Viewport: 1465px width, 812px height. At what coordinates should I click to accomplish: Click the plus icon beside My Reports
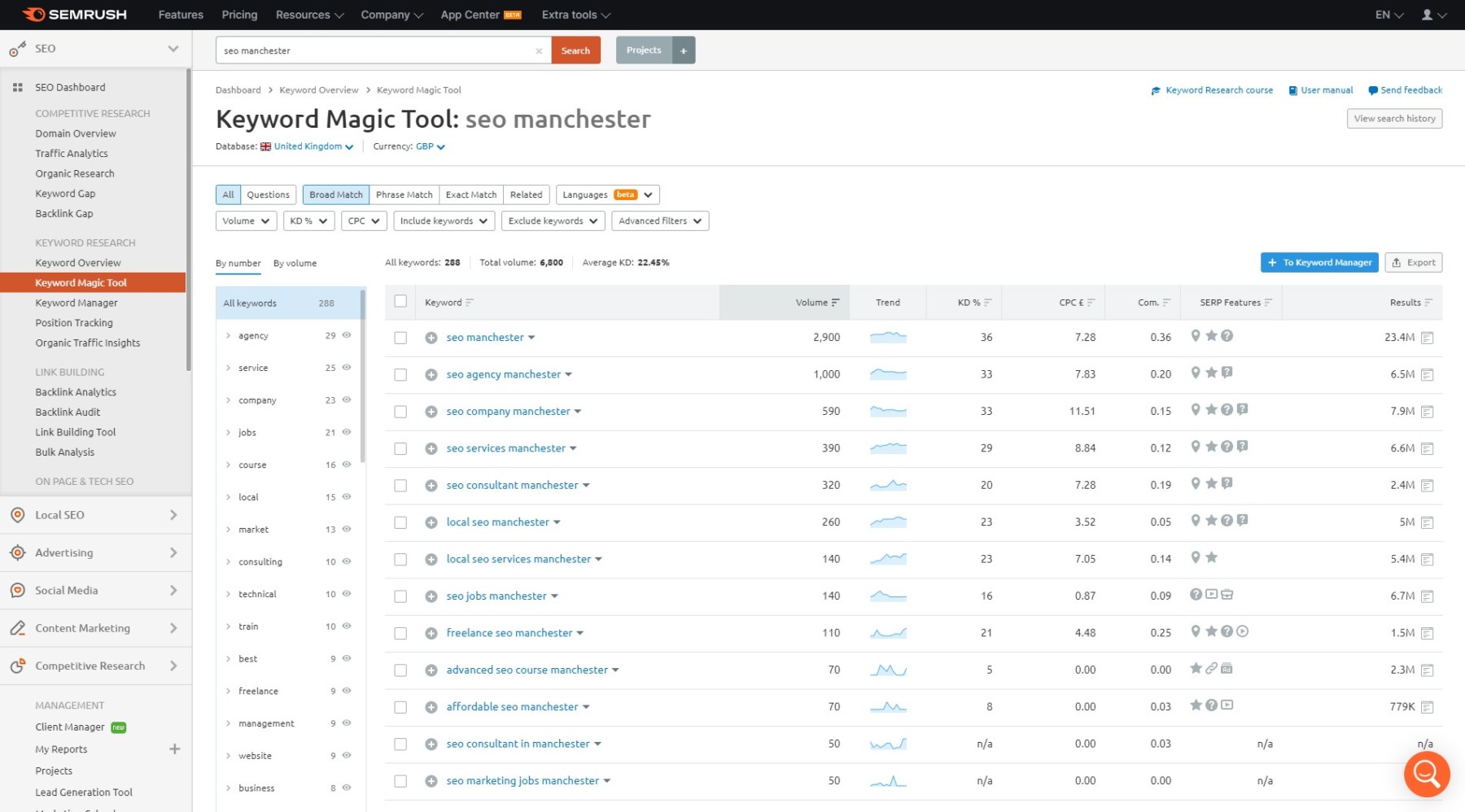[174, 749]
